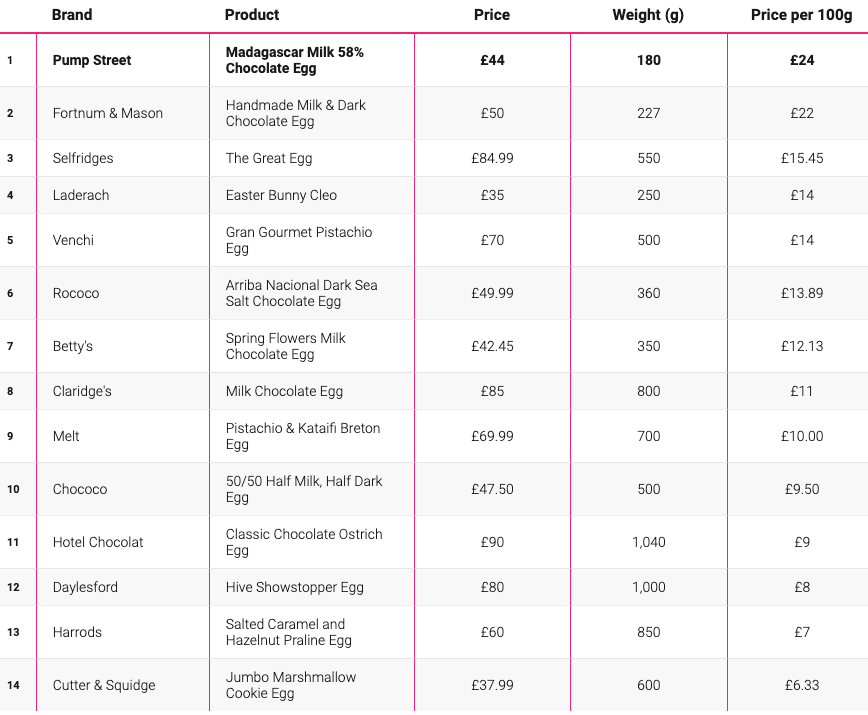Image resolution: width=868 pixels, height=715 pixels.
Task: Click the £49.99 Rococo price cell
Action: tap(492, 293)
